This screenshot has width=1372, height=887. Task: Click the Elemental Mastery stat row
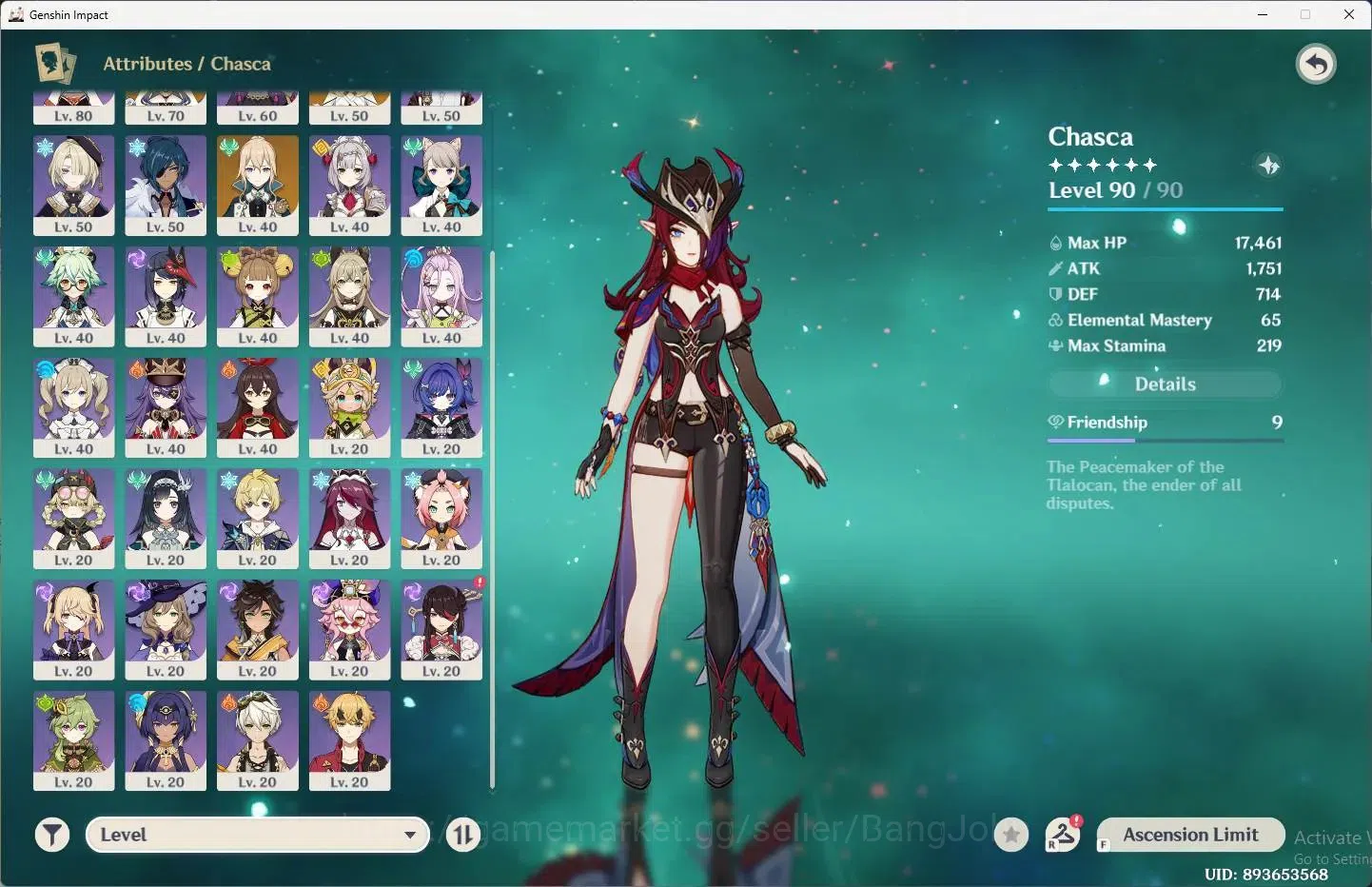[1165, 320]
